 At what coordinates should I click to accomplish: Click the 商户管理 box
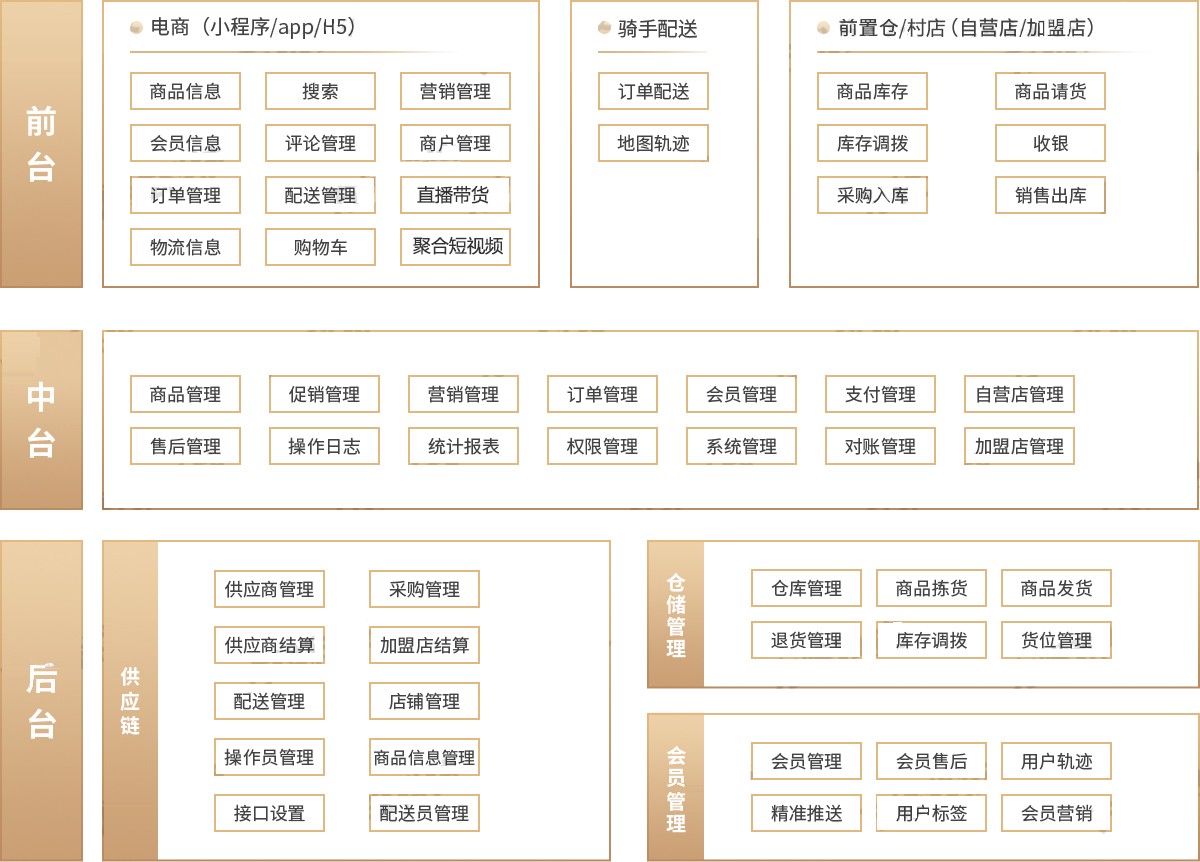click(x=455, y=143)
